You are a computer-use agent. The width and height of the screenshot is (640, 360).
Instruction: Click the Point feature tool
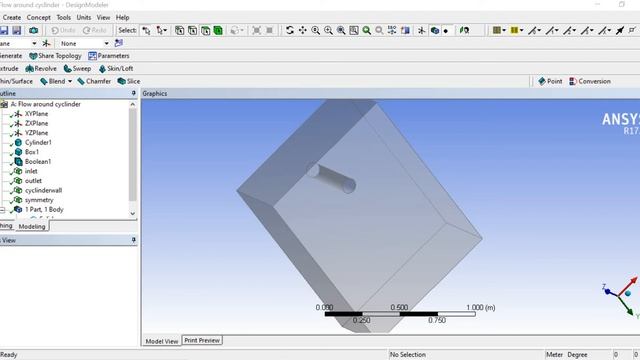pos(550,81)
